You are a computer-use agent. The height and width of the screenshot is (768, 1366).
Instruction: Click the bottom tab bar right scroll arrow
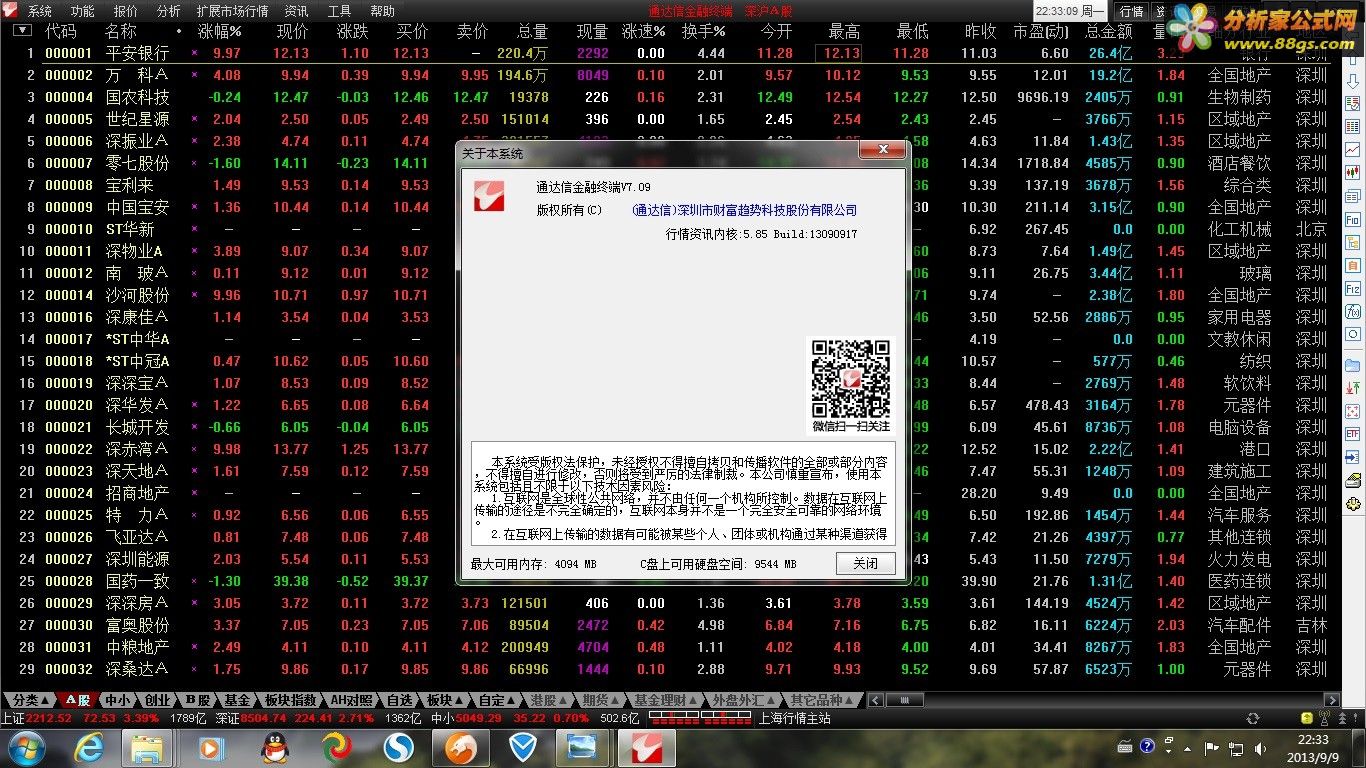pos(1332,700)
